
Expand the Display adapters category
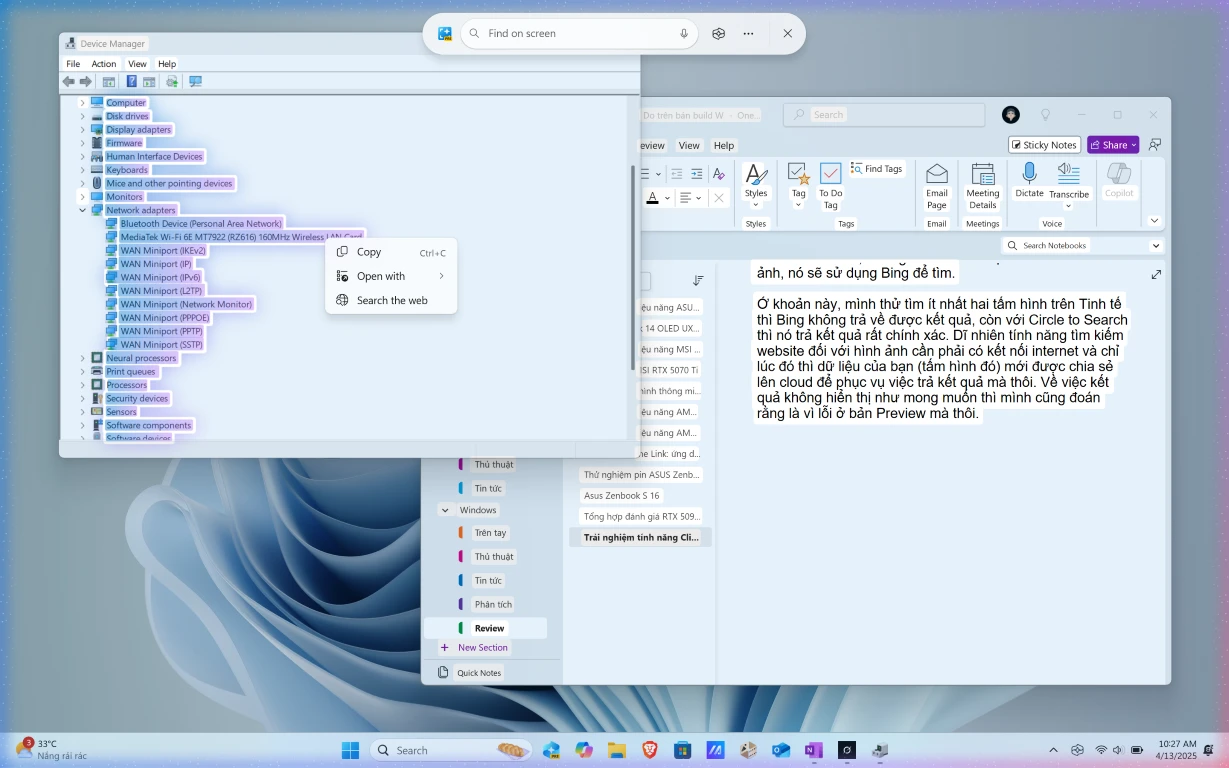coord(83,130)
